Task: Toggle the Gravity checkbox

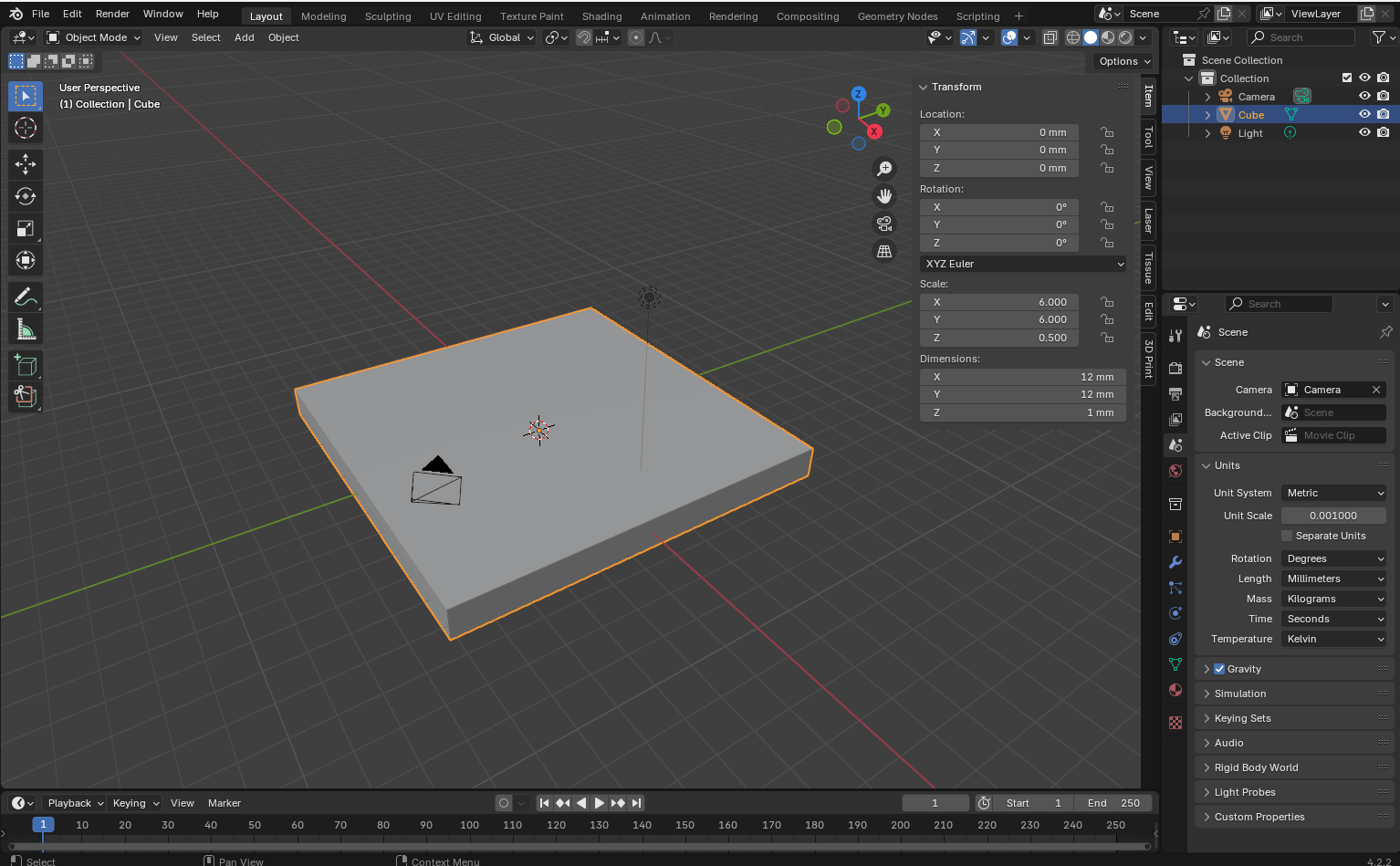Action: pyautogui.click(x=1219, y=669)
